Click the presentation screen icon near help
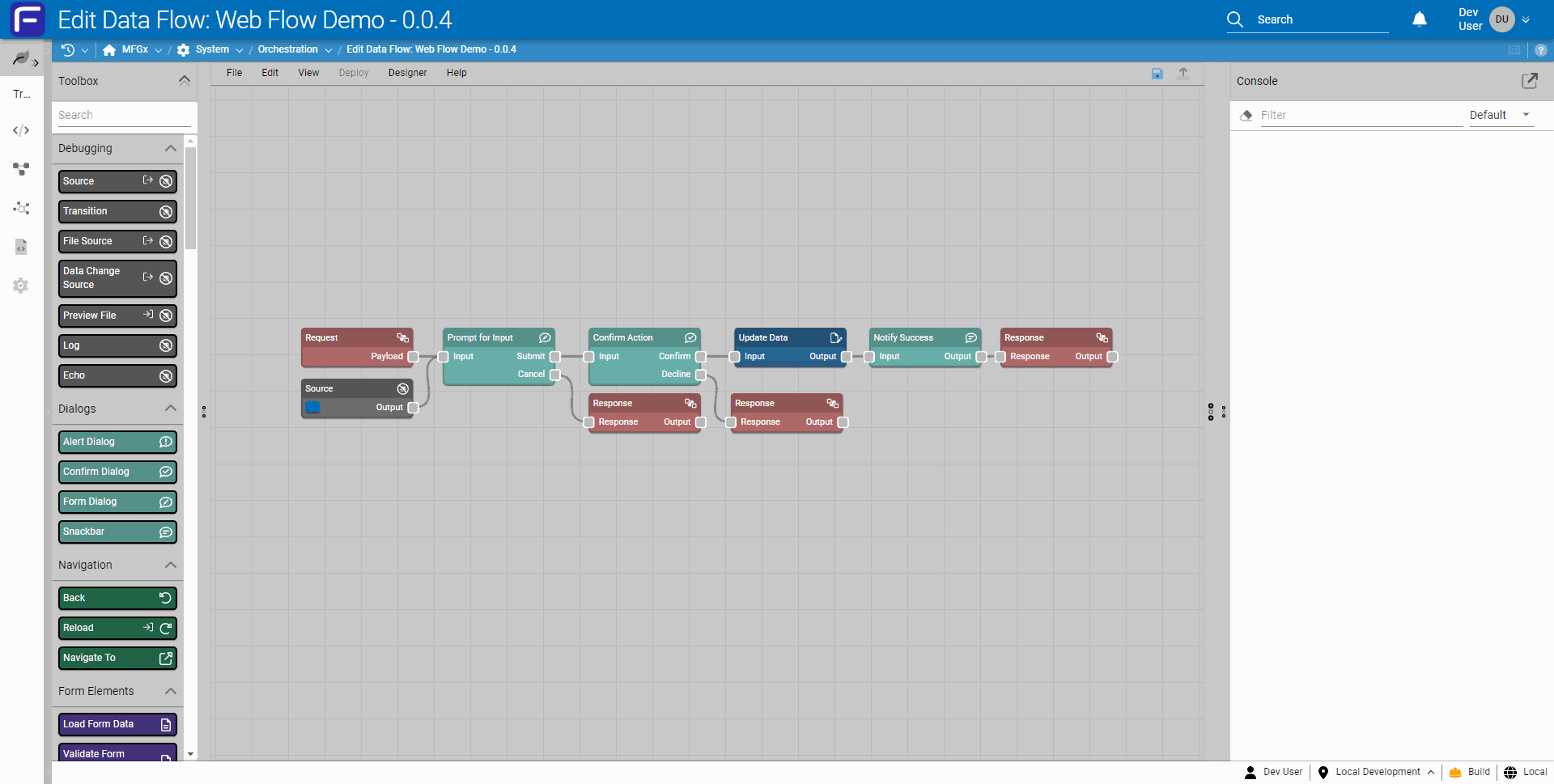 [x=1514, y=50]
